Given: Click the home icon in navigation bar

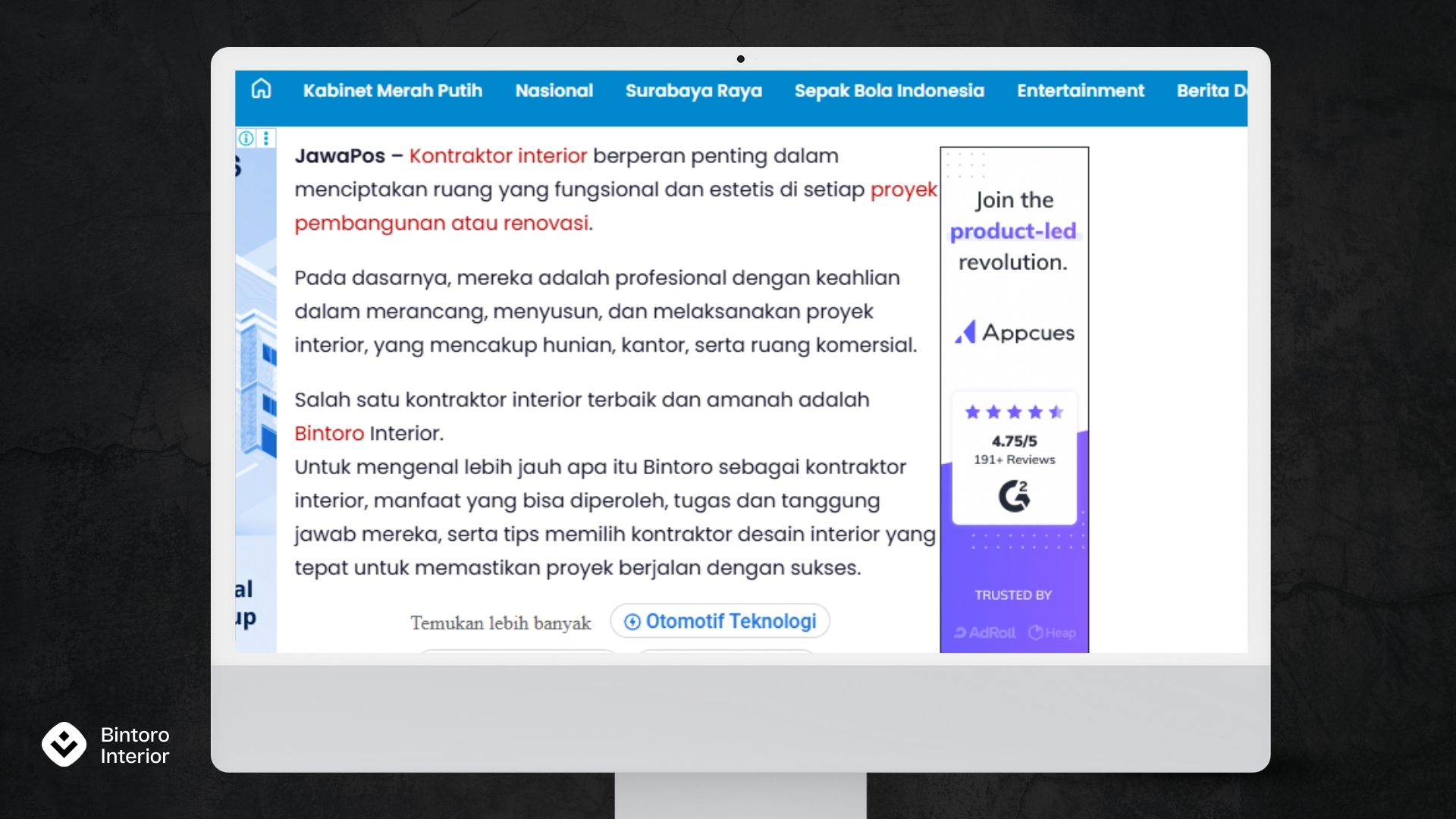Looking at the screenshot, I should pos(261,89).
